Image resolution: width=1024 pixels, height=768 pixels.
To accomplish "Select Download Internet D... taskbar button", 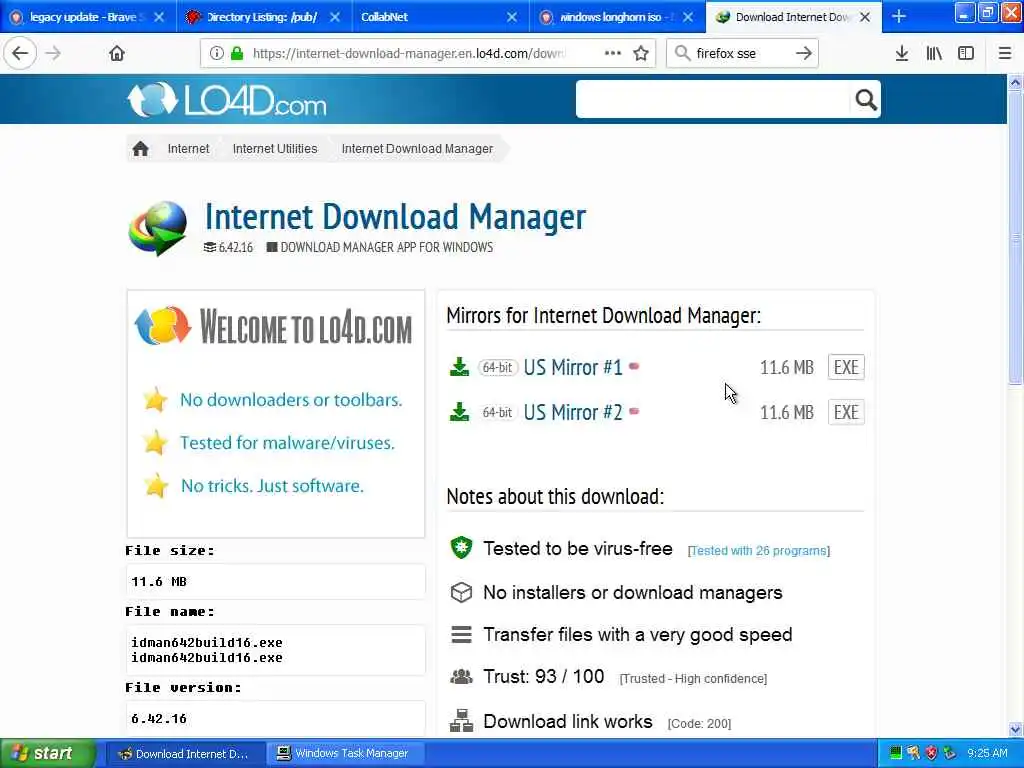I will pos(185,754).
